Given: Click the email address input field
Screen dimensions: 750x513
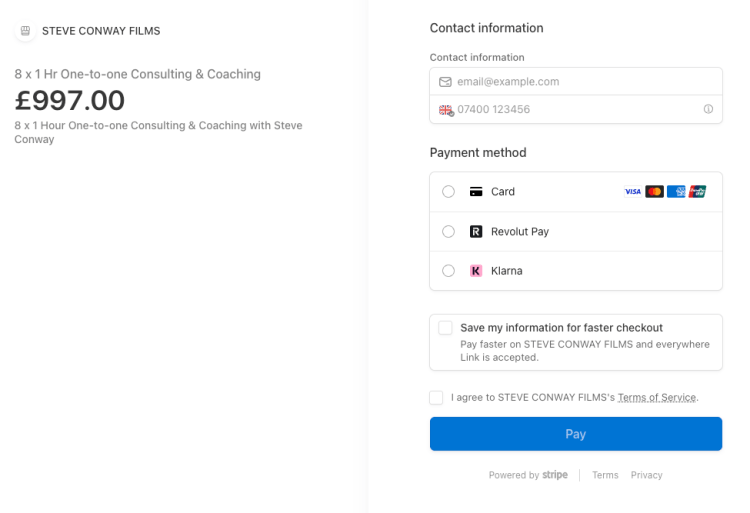Looking at the screenshot, I should coord(580,82).
